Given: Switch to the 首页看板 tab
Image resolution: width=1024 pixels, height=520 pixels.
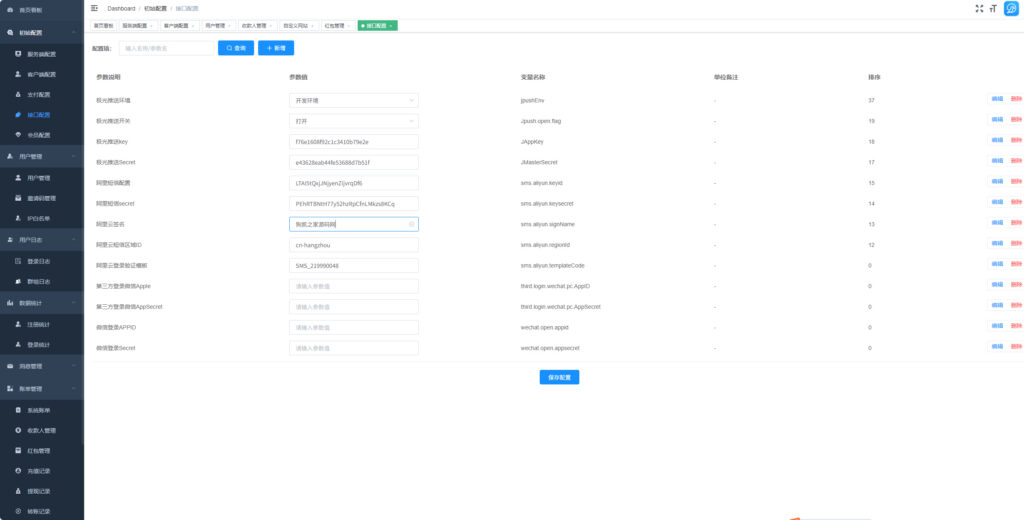Looking at the screenshot, I should [103, 26].
